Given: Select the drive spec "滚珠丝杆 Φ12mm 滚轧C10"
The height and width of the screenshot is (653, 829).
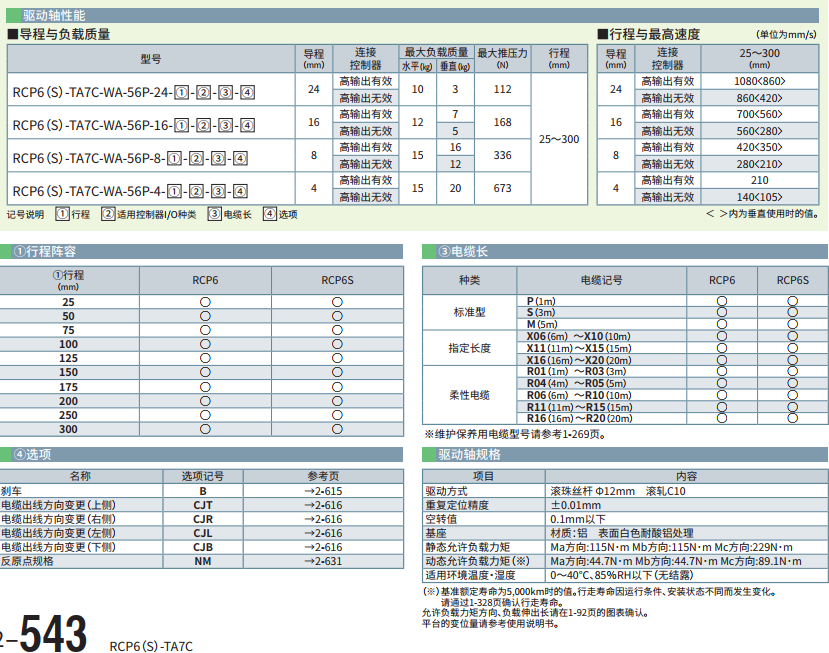Looking at the screenshot, I should (618, 491).
